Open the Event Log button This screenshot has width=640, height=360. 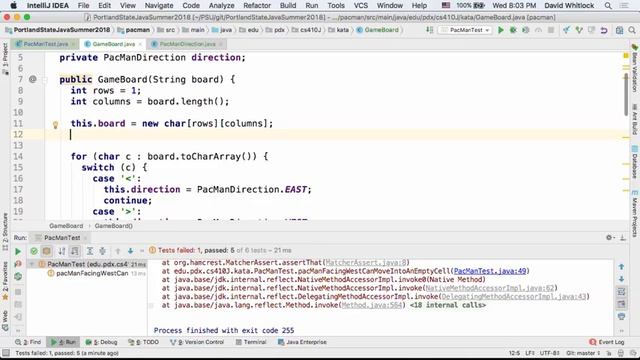pyautogui.click(x=607, y=342)
